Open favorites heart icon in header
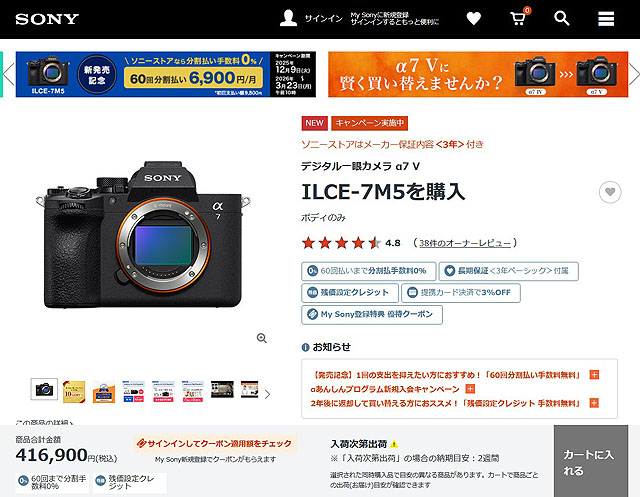 pyautogui.click(x=473, y=18)
